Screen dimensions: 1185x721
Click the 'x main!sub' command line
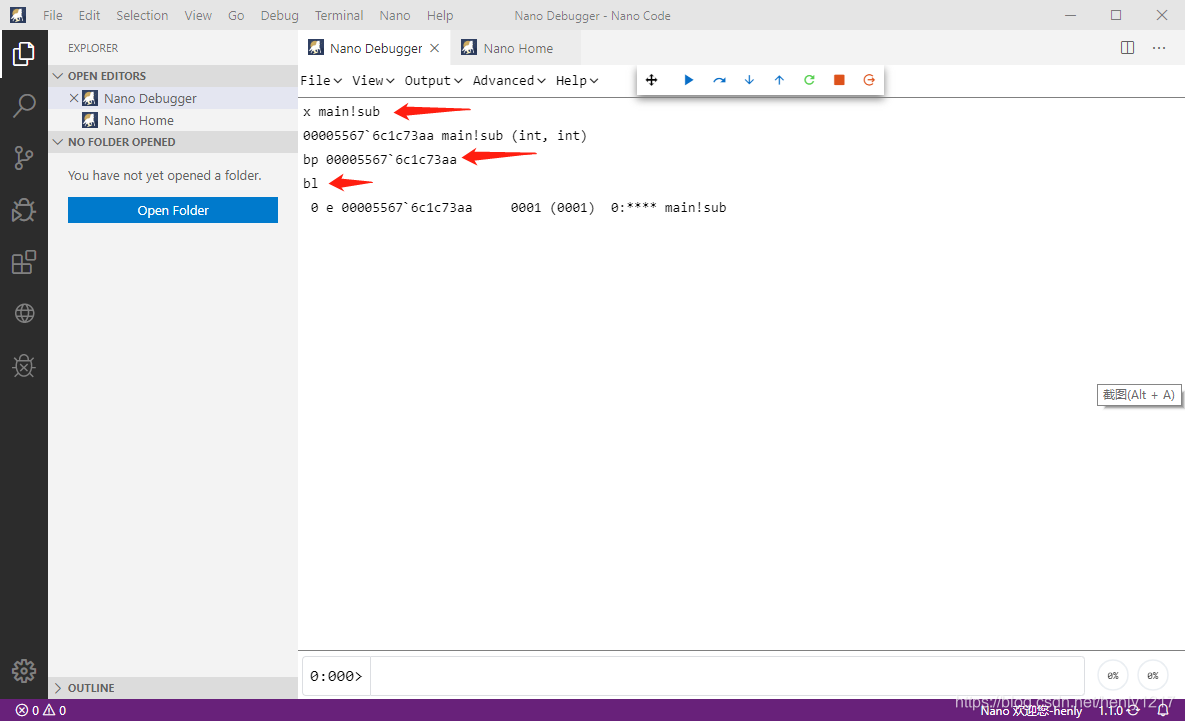coord(342,112)
